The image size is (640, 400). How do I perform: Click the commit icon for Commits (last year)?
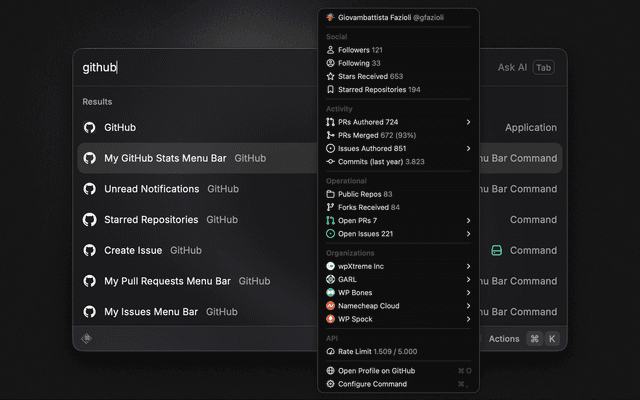[330, 162]
